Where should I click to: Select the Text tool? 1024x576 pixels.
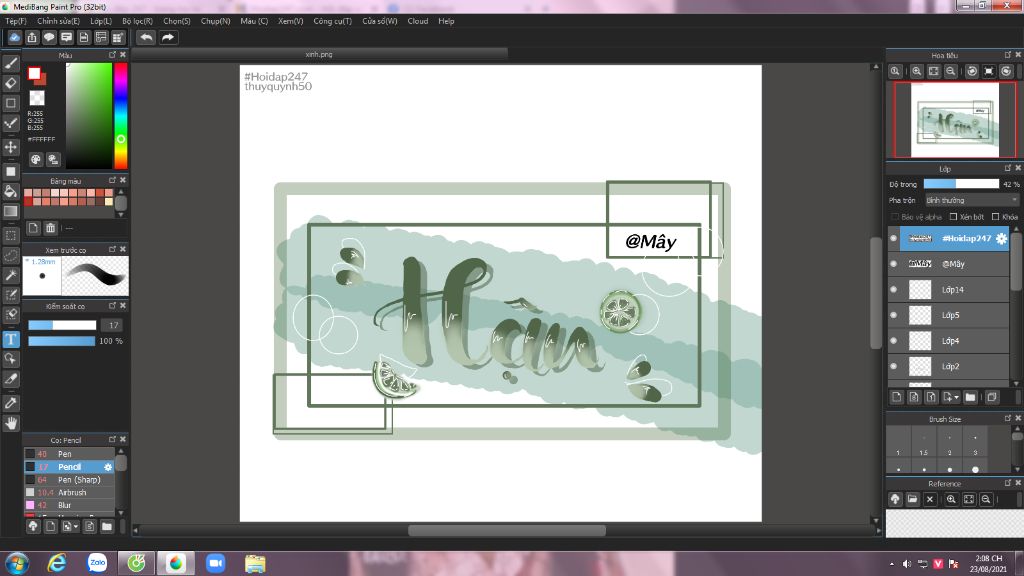point(11,339)
